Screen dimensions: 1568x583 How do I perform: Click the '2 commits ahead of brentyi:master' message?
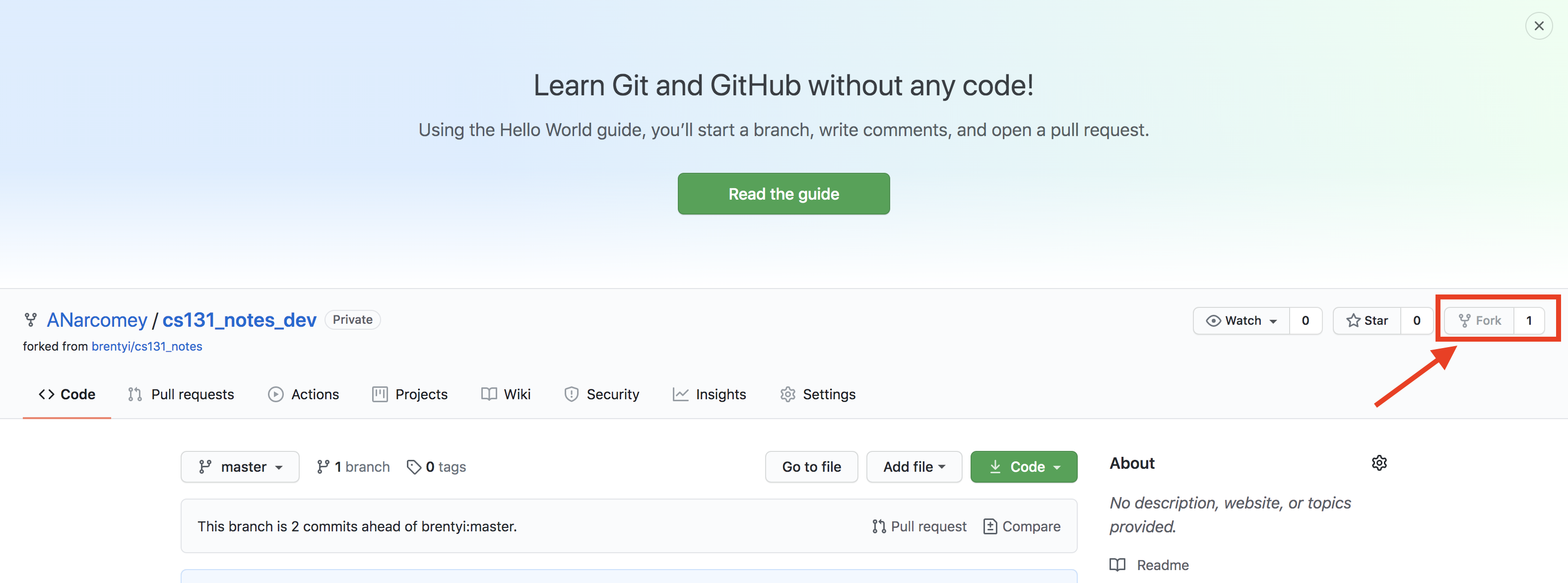coord(357,526)
